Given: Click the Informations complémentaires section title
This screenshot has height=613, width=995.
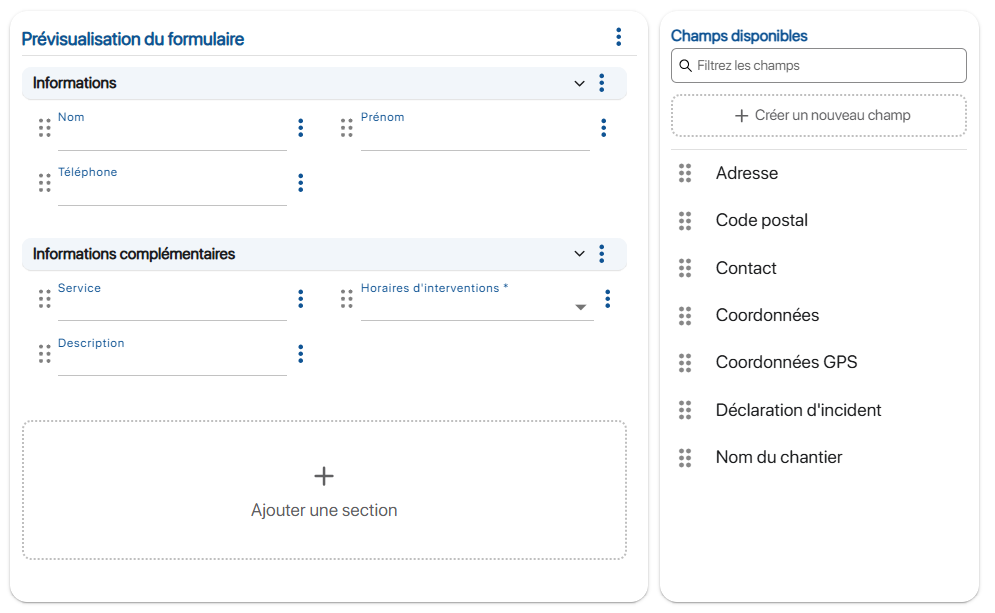Looking at the screenshot, I should [134, 254].
